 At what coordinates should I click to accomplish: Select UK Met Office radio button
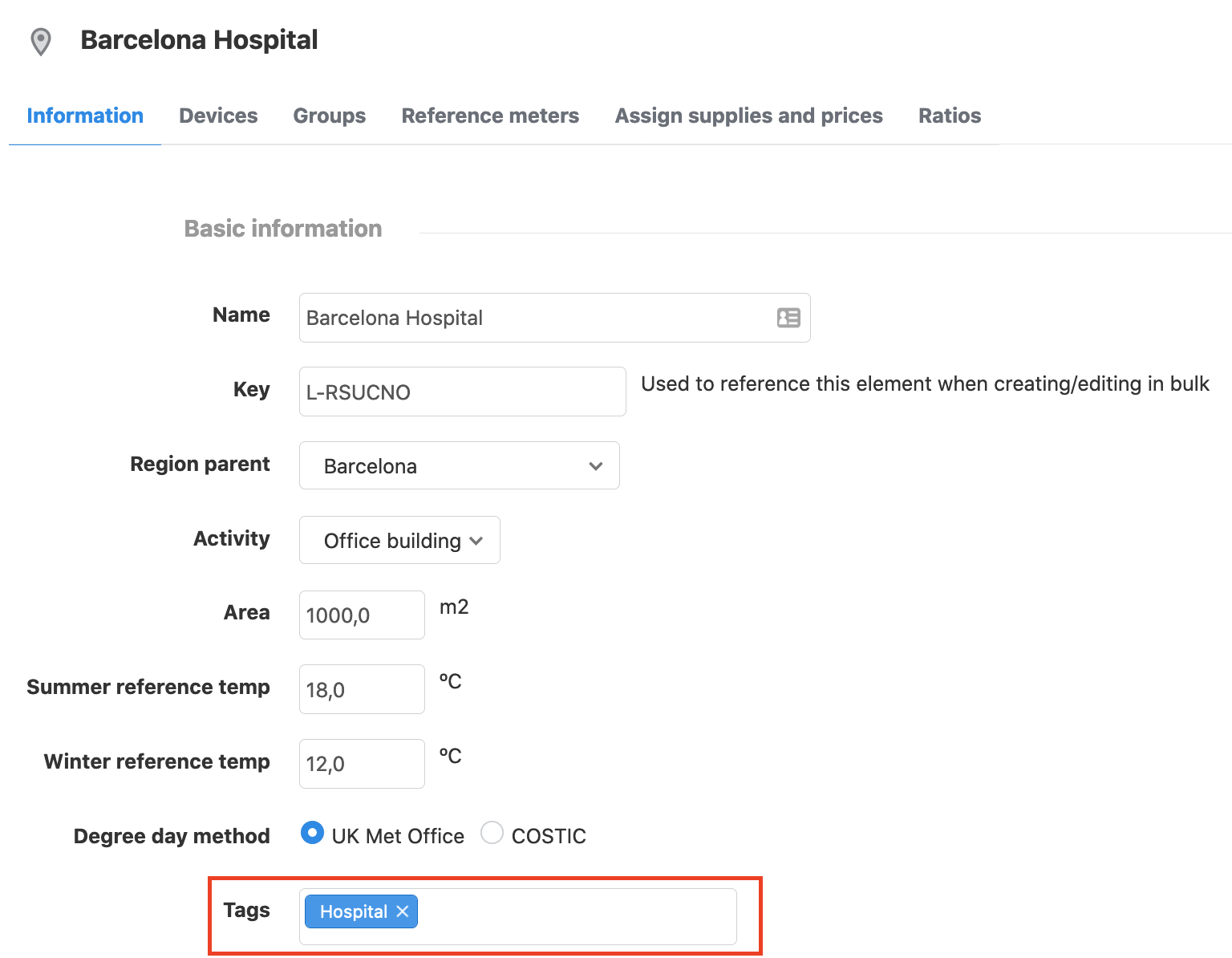click(x=312, y=833)
